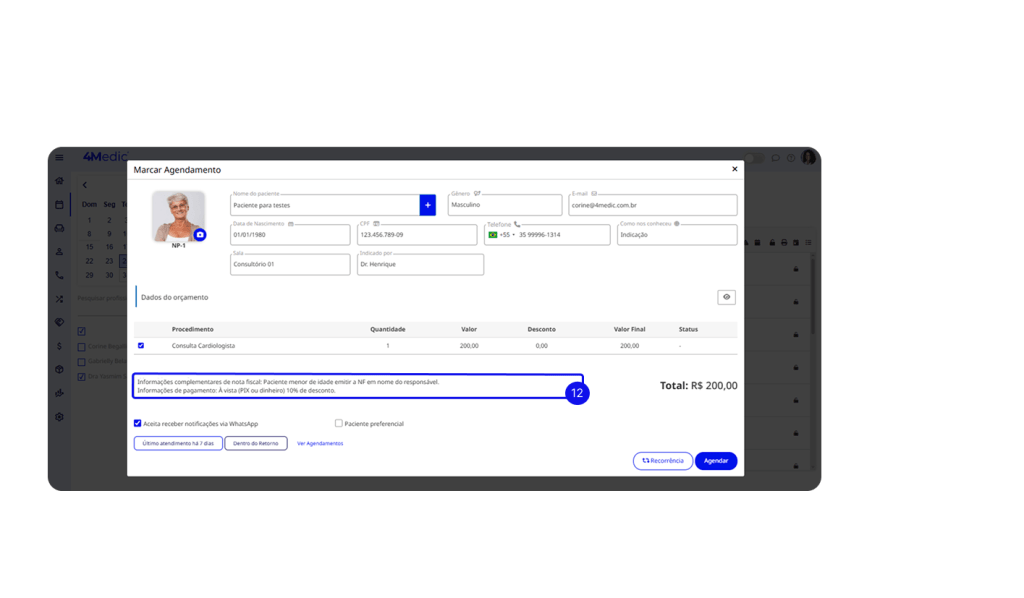Click the phone icon in the sidebar
1024x598 pixels.
pyautogui.click(x=60, y=275)
